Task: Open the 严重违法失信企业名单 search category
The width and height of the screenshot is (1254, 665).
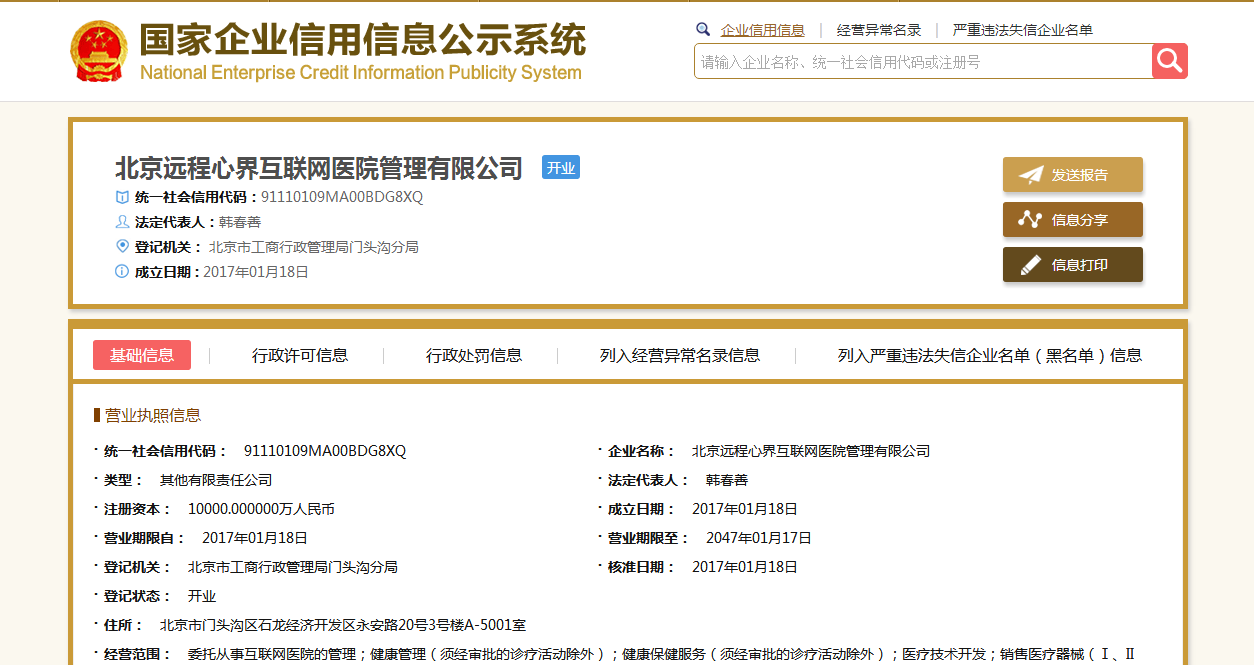Action: click(x=1023, y=30)
